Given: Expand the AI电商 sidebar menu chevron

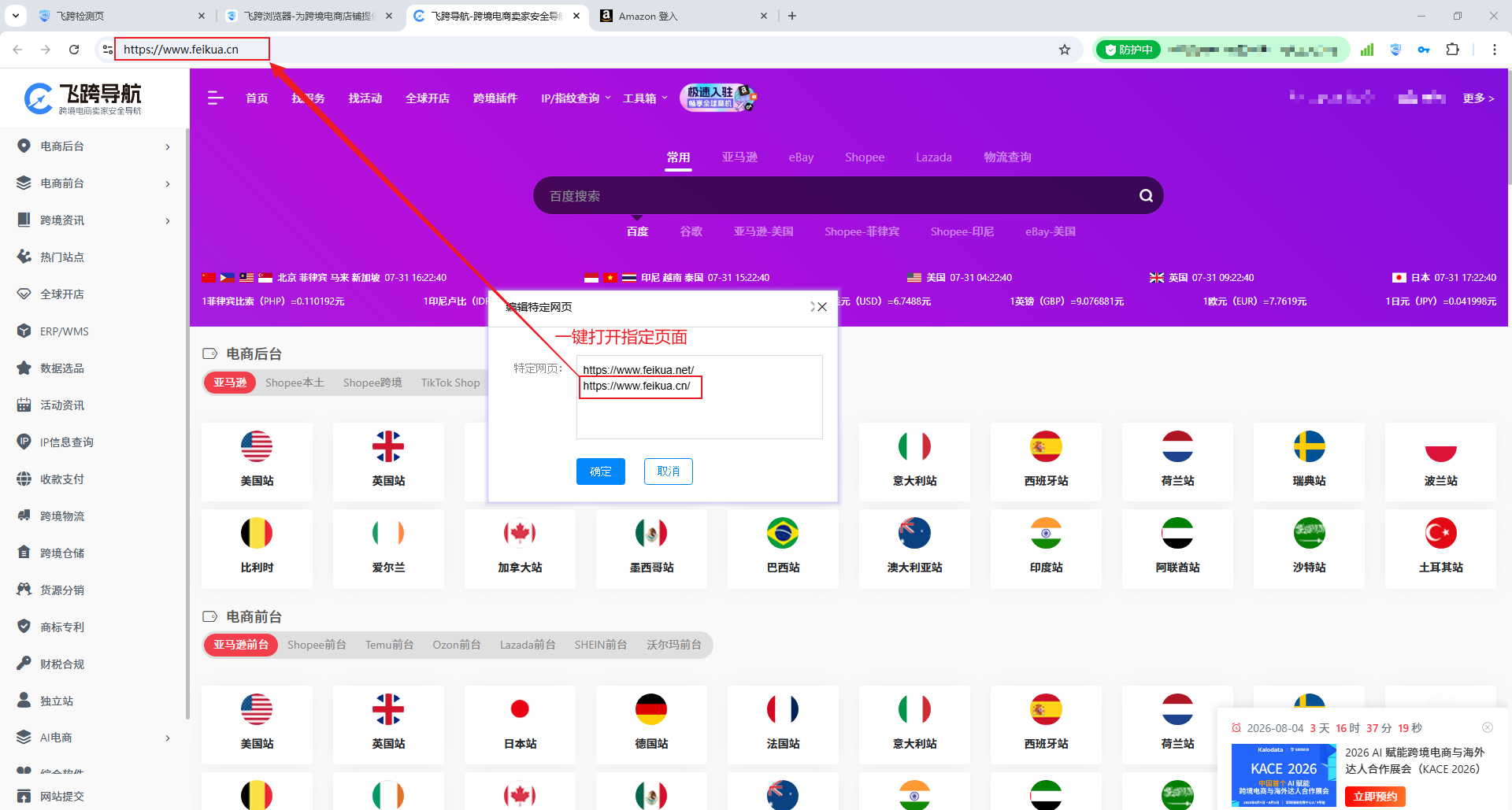Looking at the screenshot, I should [x=168, y=738].
